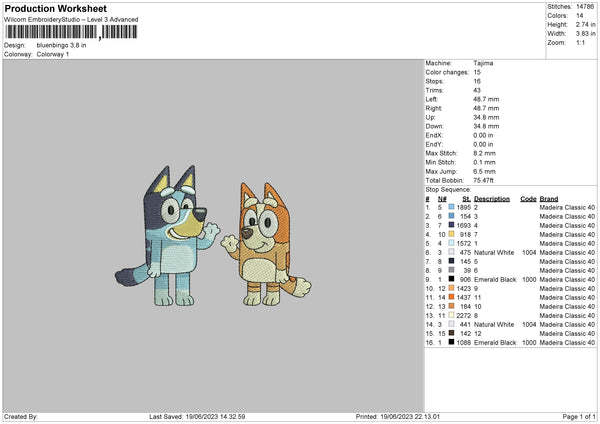This screenshot has width=600, height=424.
Task: Select the design name 'bluenbingo 3,8 in'
Action: 61,45
